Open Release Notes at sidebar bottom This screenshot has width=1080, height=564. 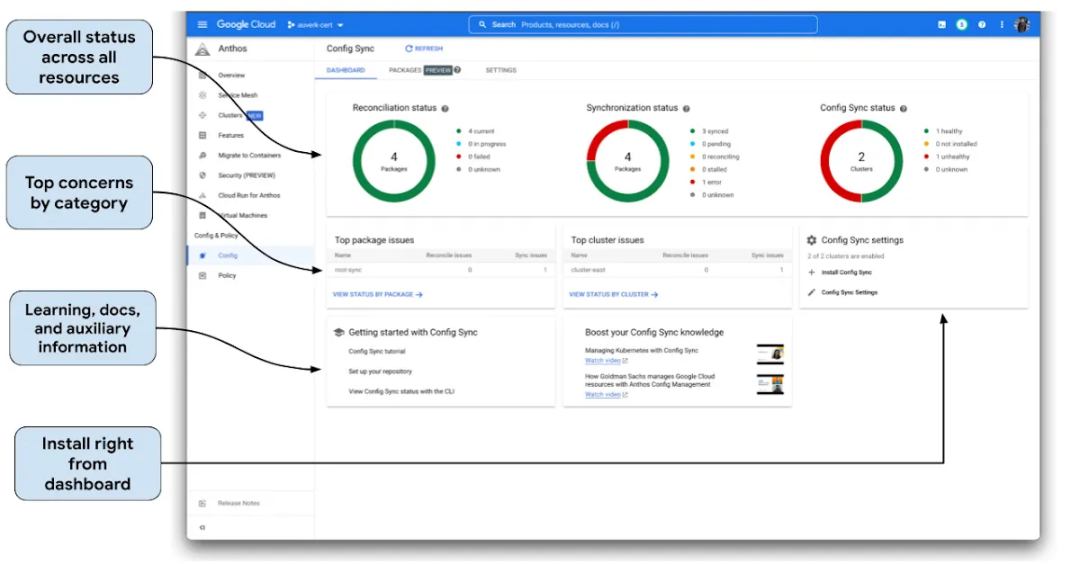tap(238, 503)
